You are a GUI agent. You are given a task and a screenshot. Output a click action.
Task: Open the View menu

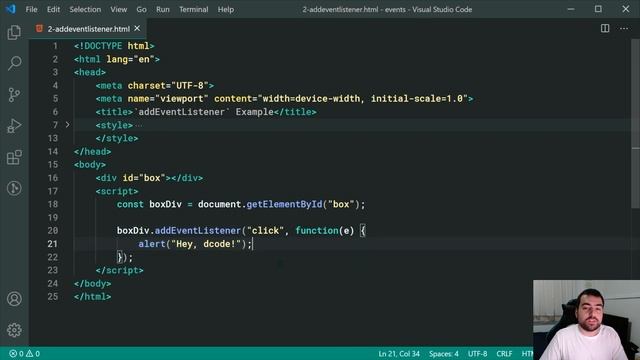pos(118,9)
